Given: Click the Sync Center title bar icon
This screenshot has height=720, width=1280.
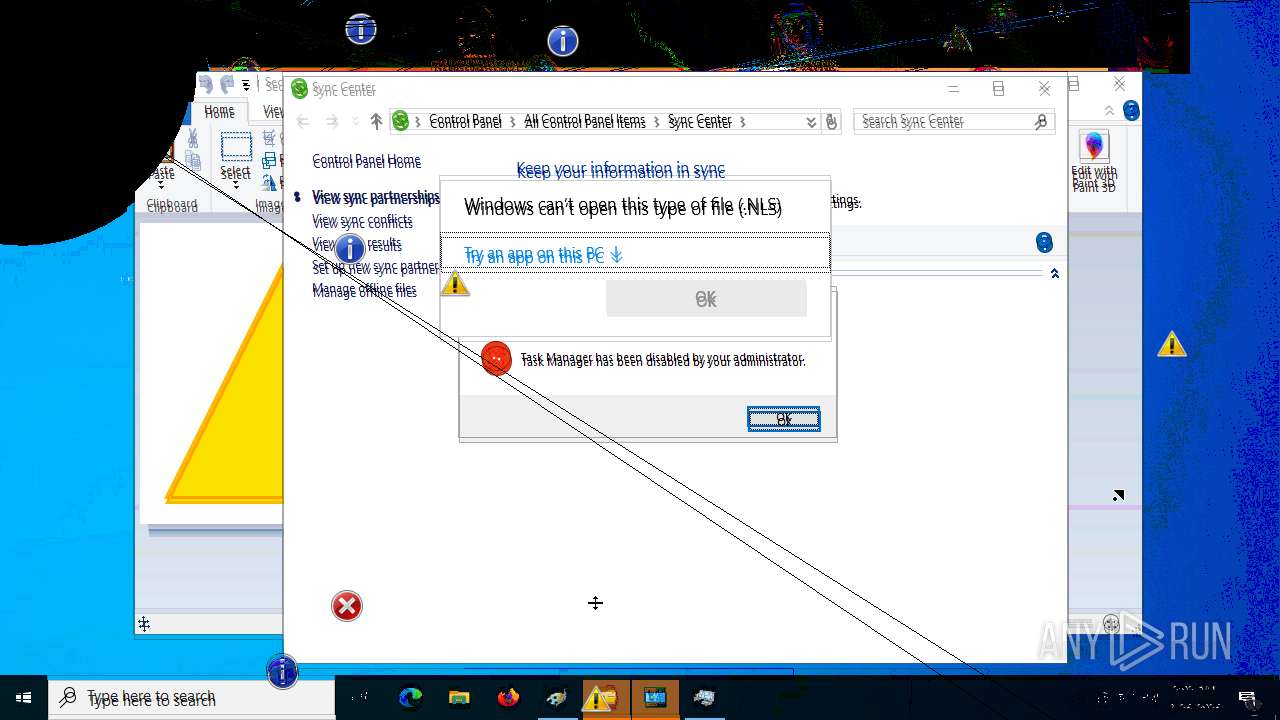Looking at the screenshot, I should point(299,89).
